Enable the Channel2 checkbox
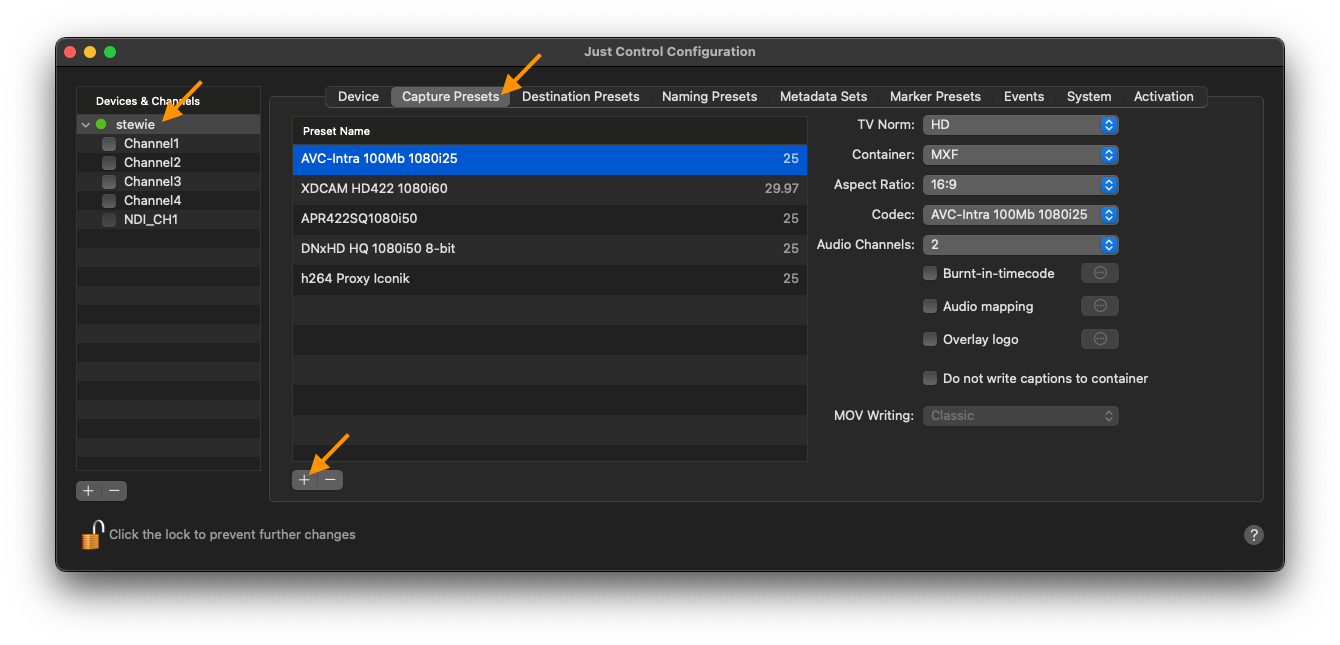This screenshot has height=645, width=1340. [x=109, y=163]
